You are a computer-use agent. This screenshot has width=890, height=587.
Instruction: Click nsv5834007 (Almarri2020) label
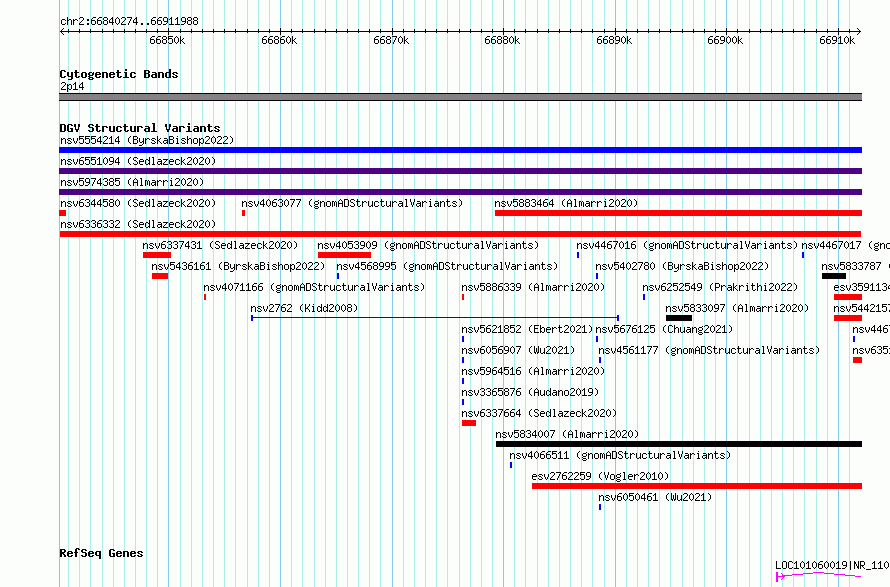[x=567, y=434]
